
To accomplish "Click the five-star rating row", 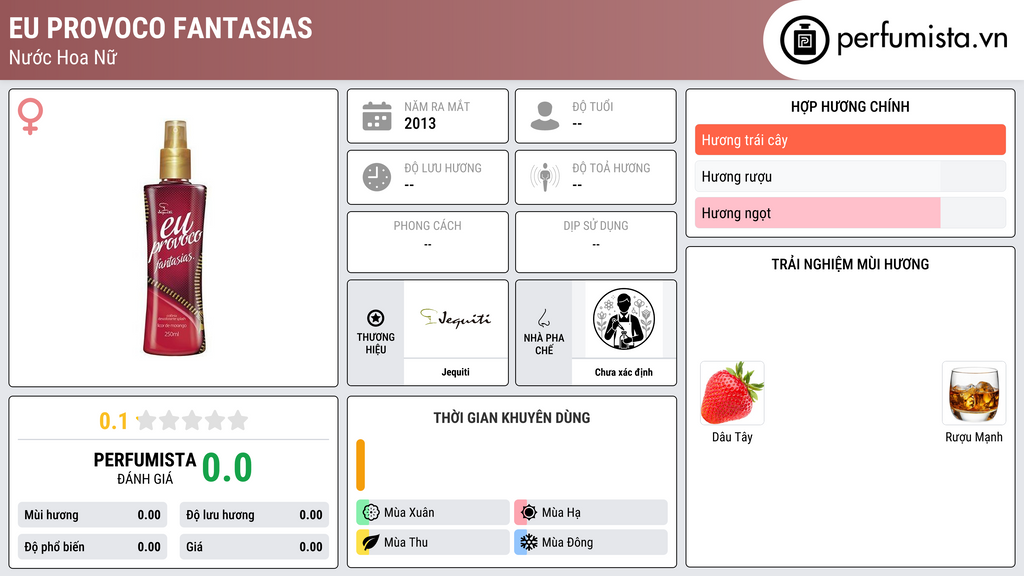I will pyautogui.click(x=193, y=420).
